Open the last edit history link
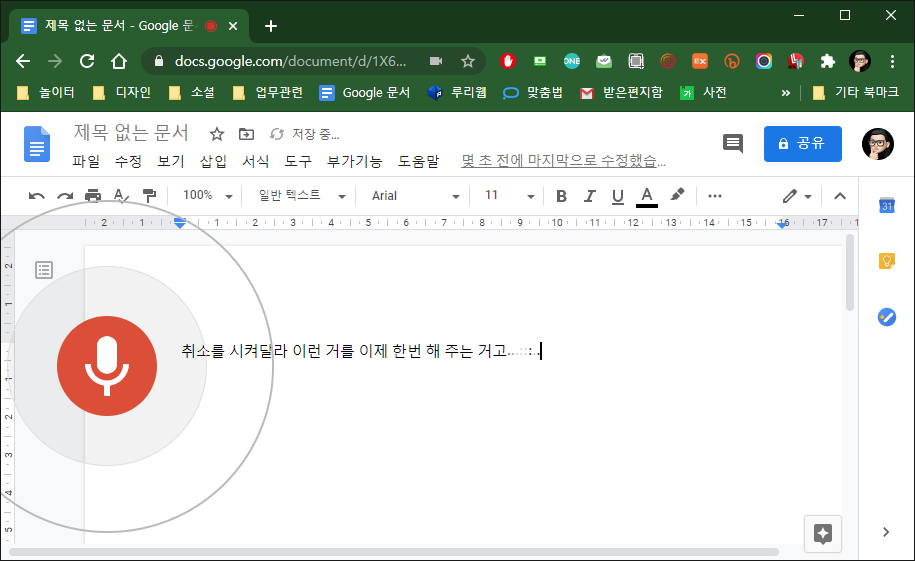Viewport: 915px width, 561px height. point(563,161)
